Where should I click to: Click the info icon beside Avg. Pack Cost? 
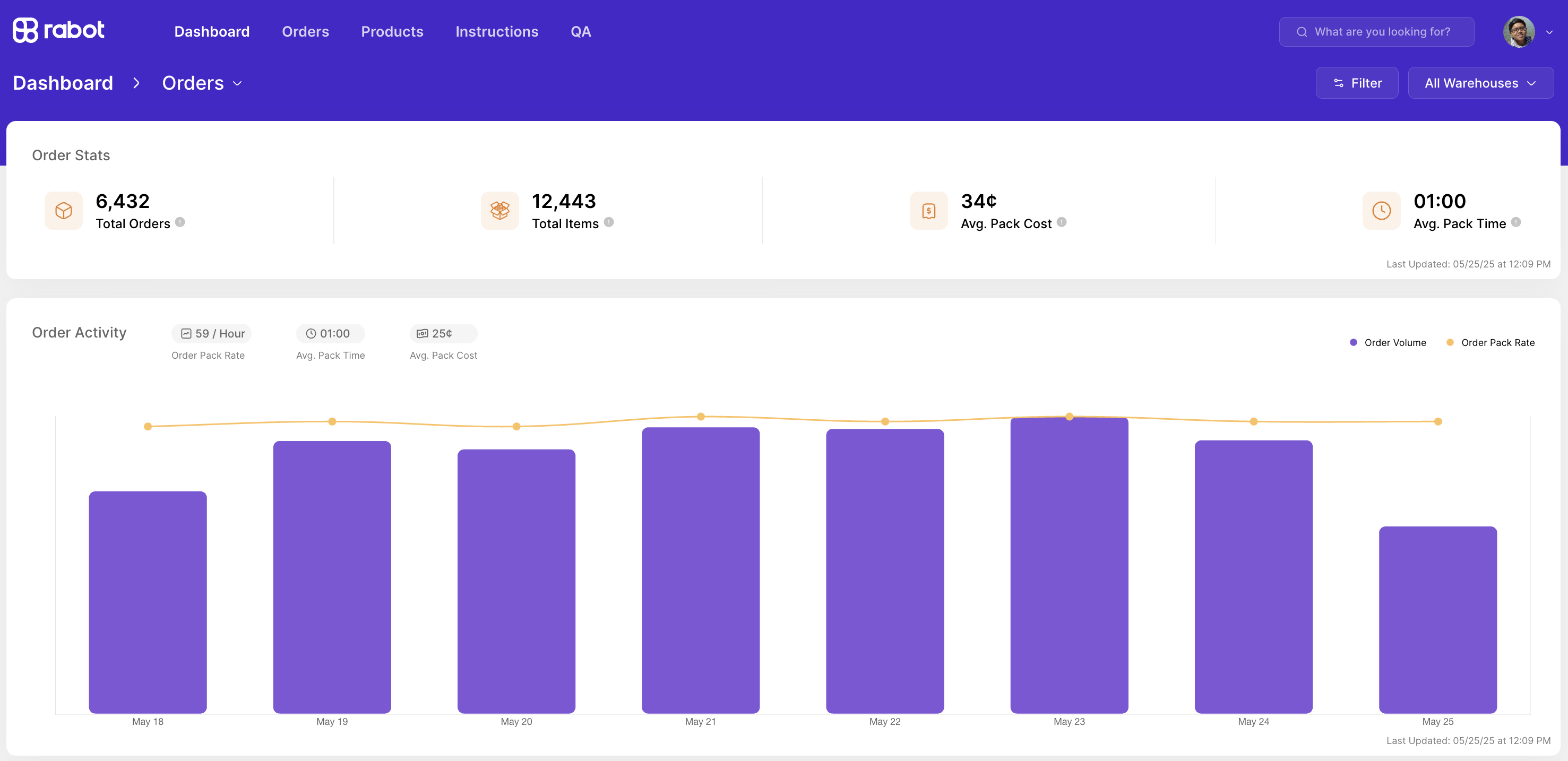1062,222
